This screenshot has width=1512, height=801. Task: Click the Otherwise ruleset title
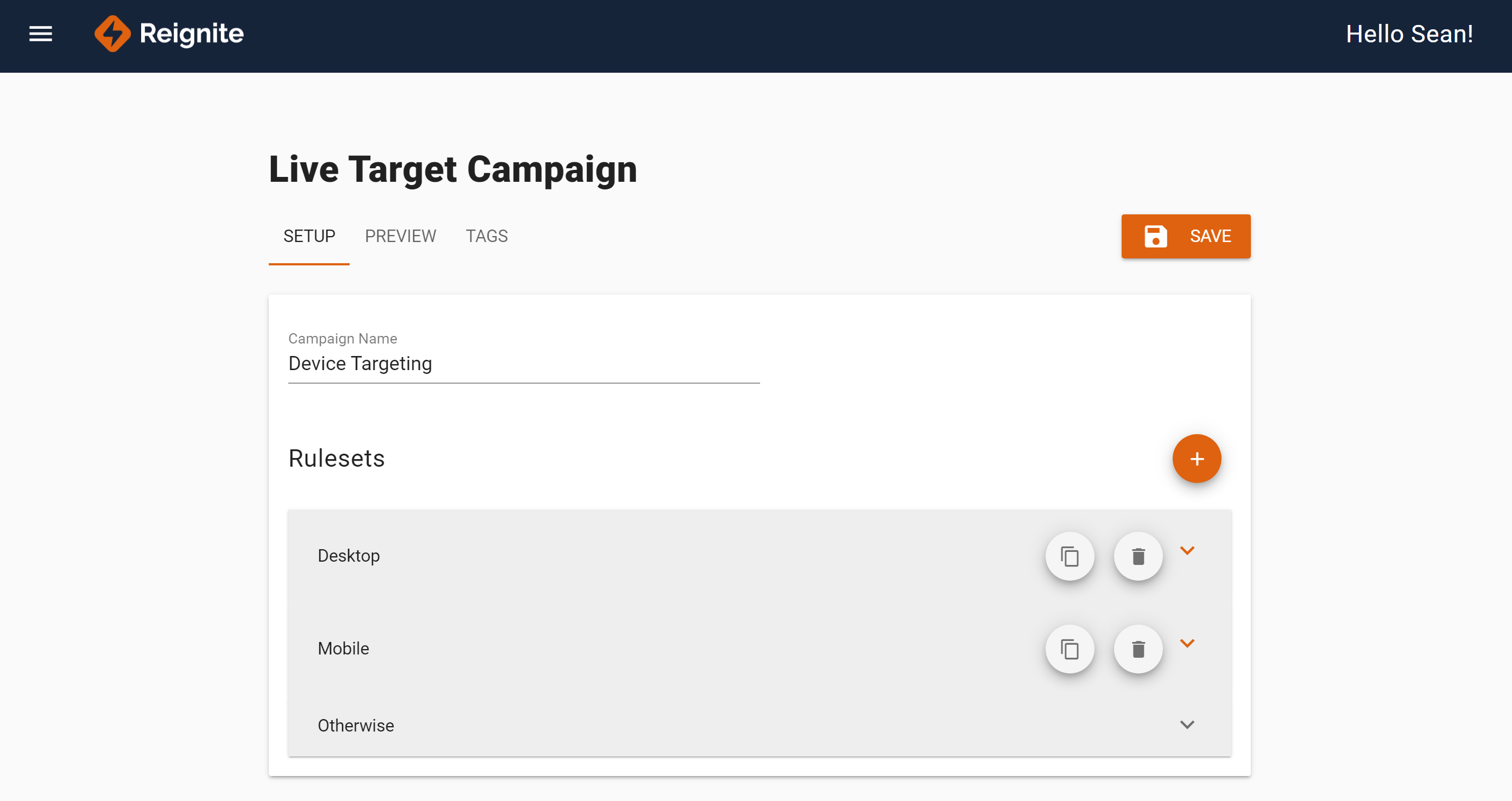pos(356,726)
